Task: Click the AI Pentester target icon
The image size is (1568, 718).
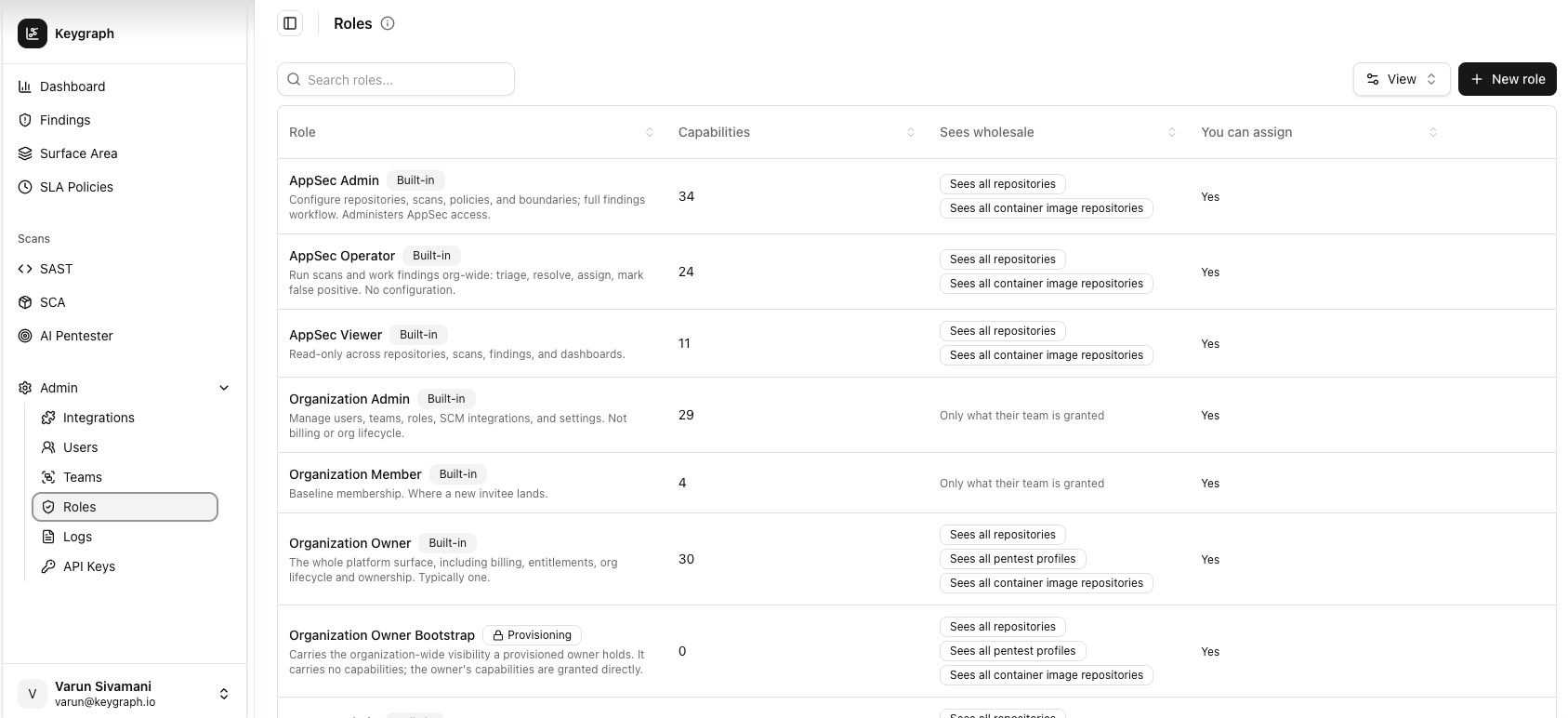Action: [25, 336]
